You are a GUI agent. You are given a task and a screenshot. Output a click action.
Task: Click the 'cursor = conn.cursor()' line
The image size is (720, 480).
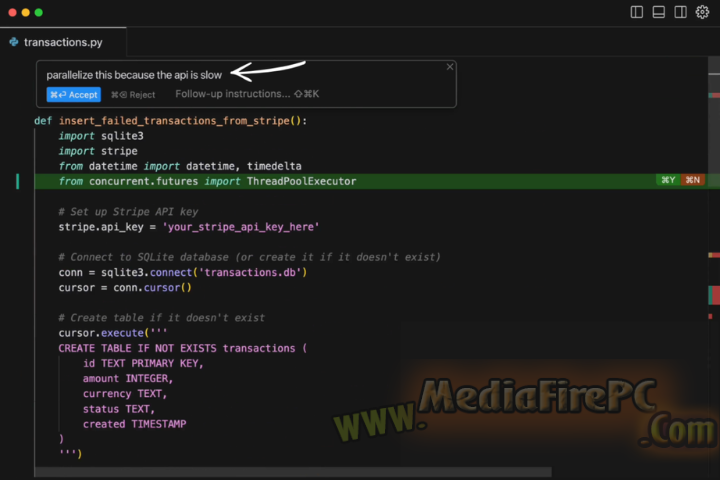[125, 288]
